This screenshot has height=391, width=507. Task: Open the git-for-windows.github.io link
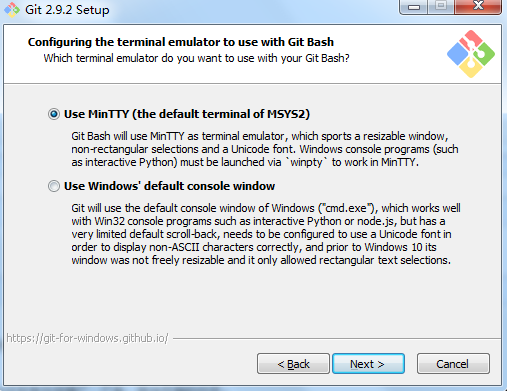[x=87, y=338]
